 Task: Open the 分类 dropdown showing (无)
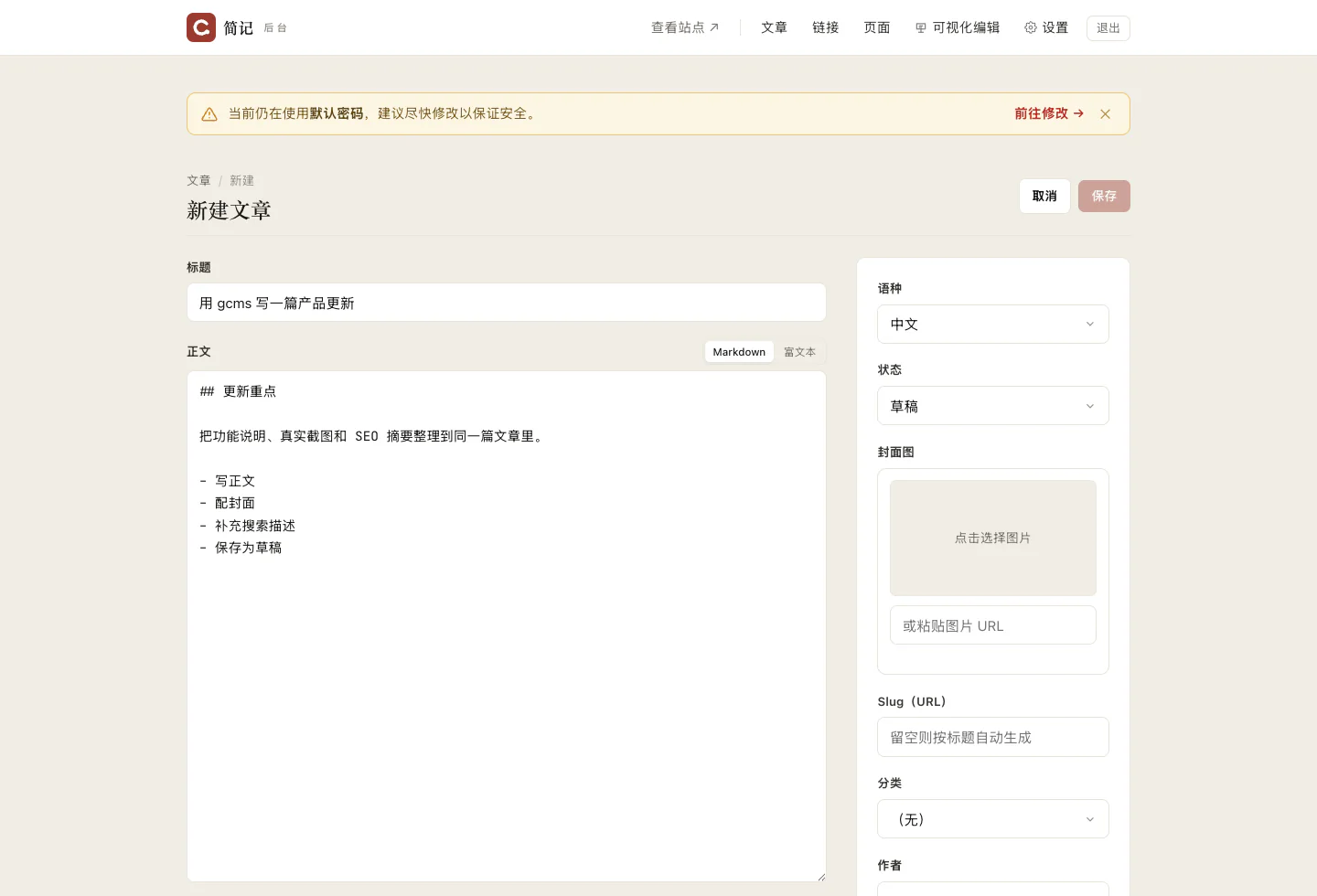[993, 819]
